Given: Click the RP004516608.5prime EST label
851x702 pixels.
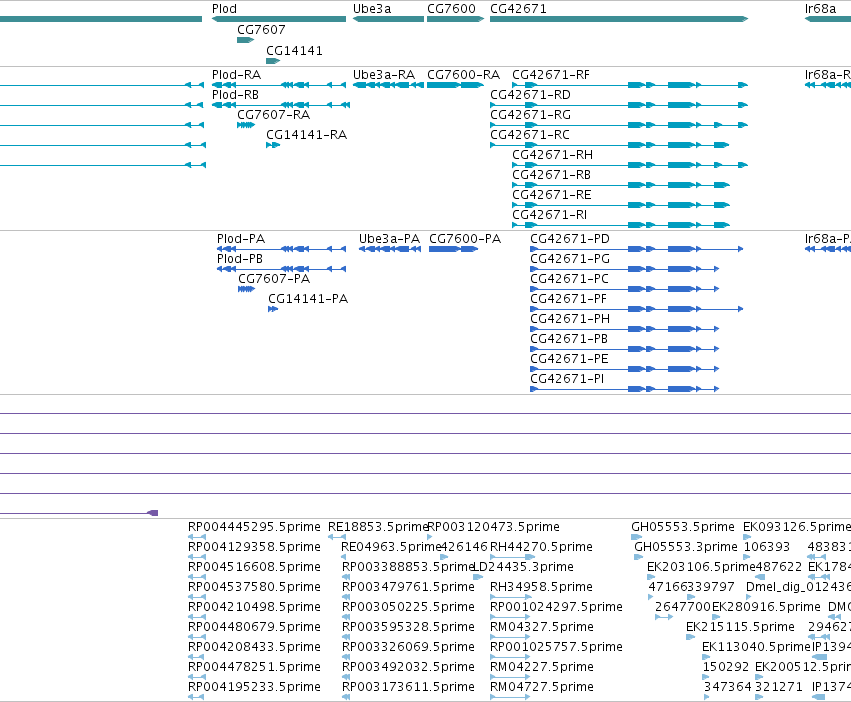Looking at the screenshot, I should tap(254, 567).
